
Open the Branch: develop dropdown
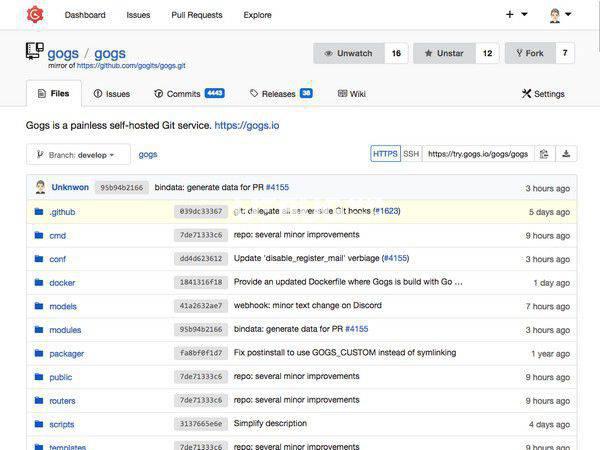(x=78, y=155)
